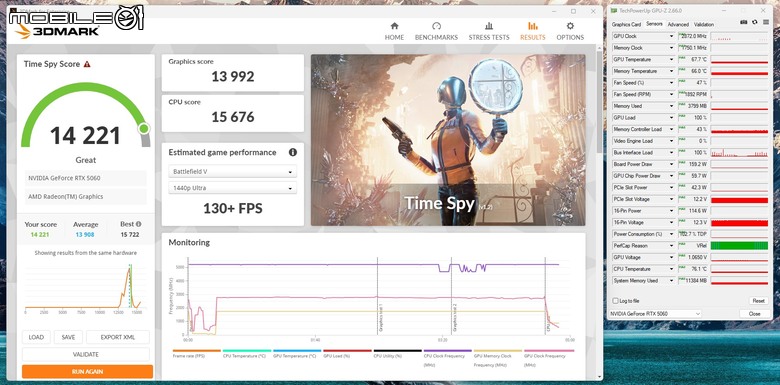
Task: Toggle the GPU Temperature legend item
Action: click(x=297, y=354)
